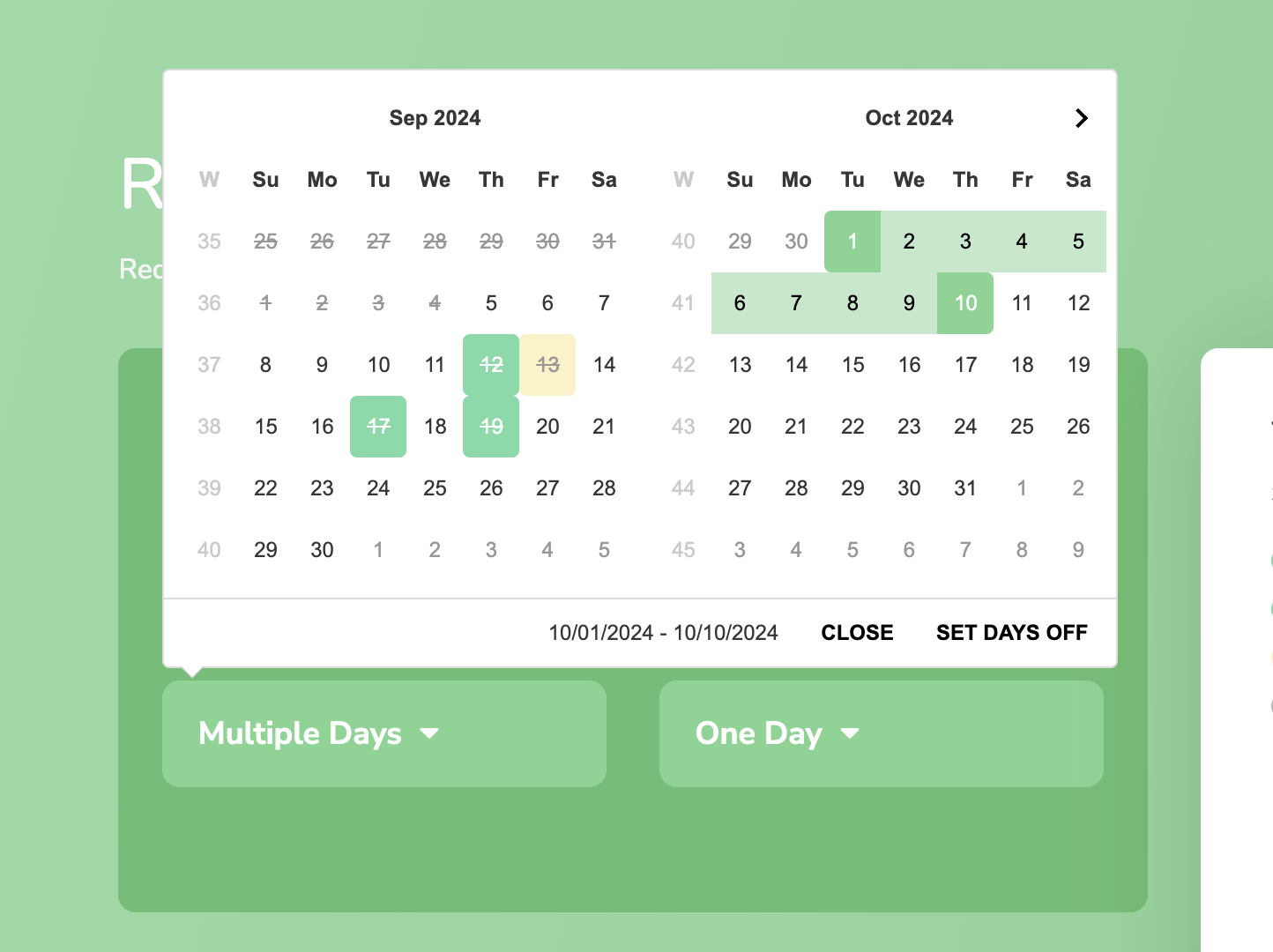
Task: Select October 26 Saturday
Action: [1078, 427]
